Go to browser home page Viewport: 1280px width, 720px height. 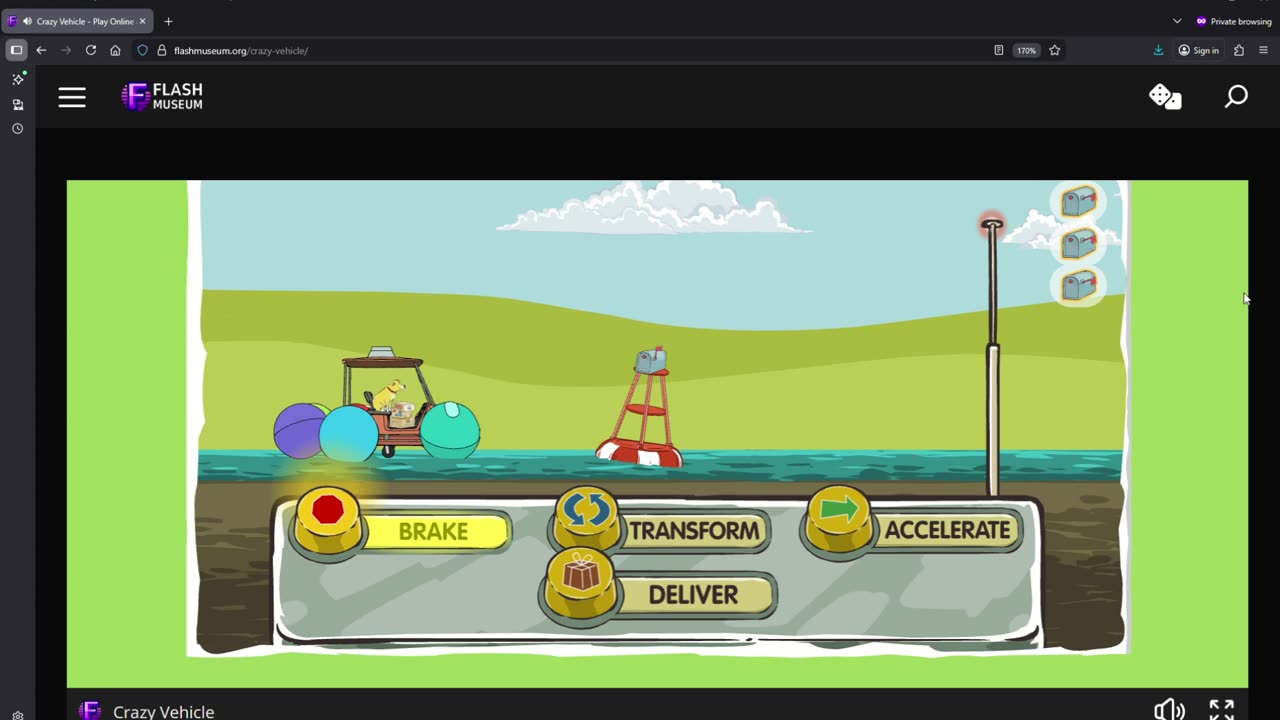click(x=115, y=50)
